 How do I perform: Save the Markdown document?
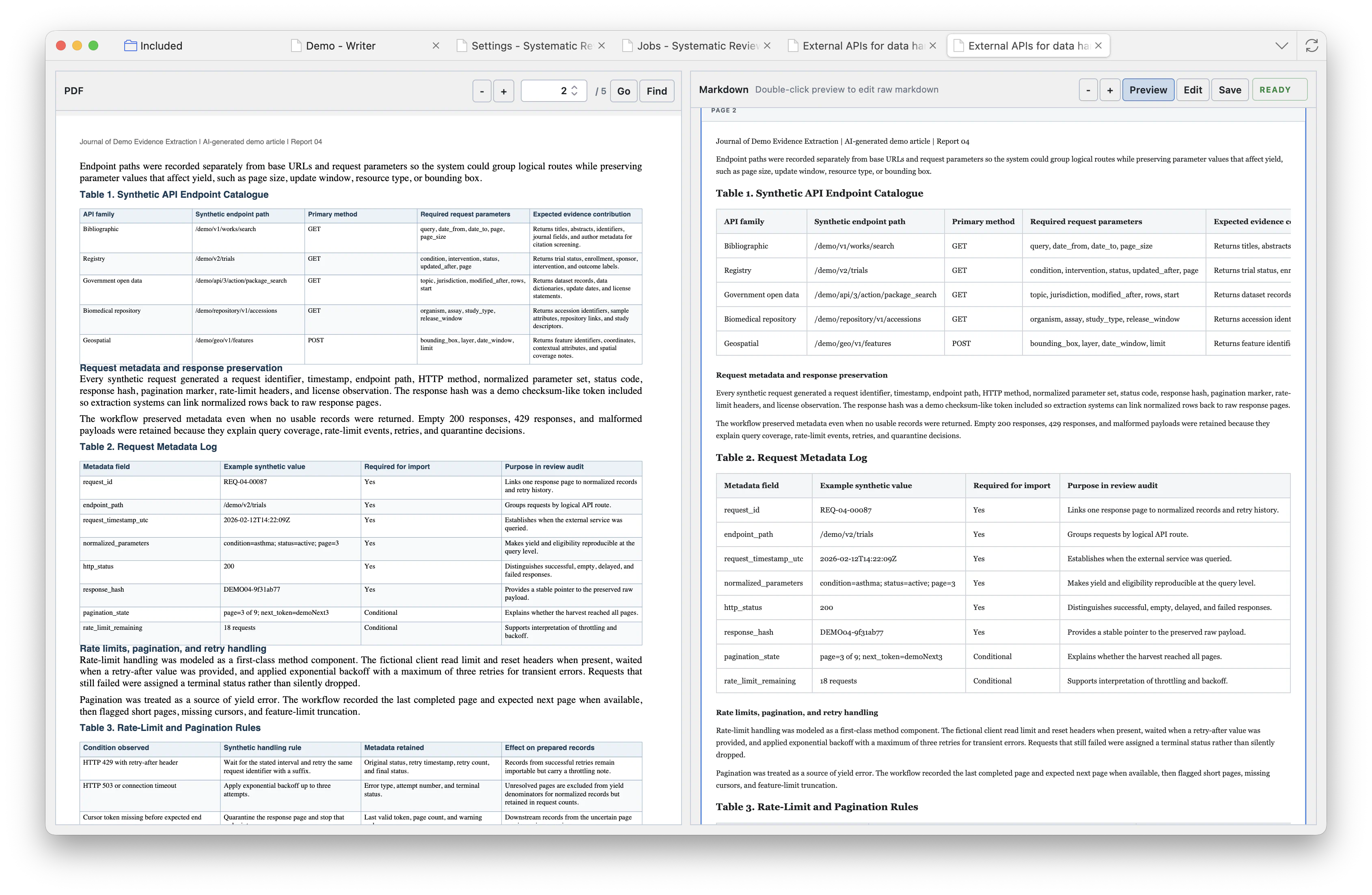tap(1230, 90)
